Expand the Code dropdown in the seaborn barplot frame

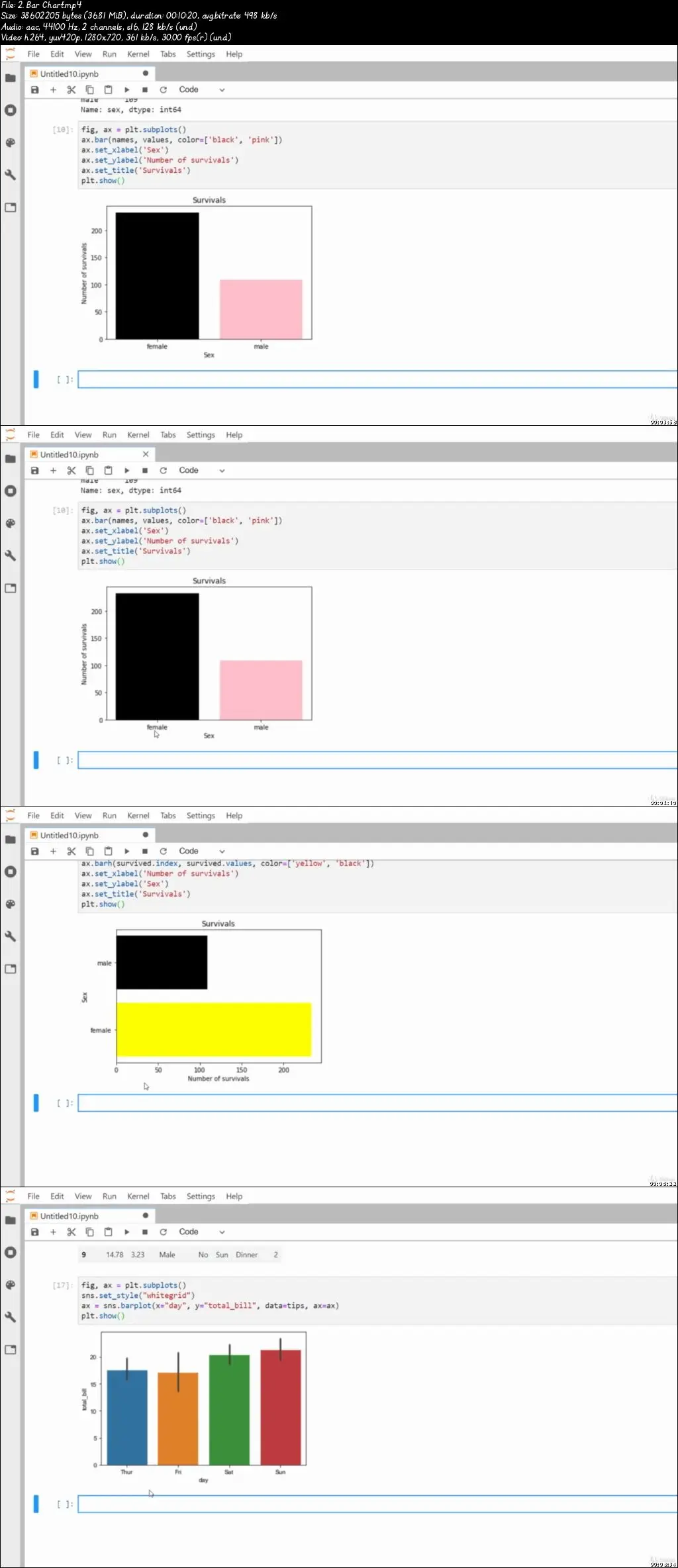[202, 1232]
